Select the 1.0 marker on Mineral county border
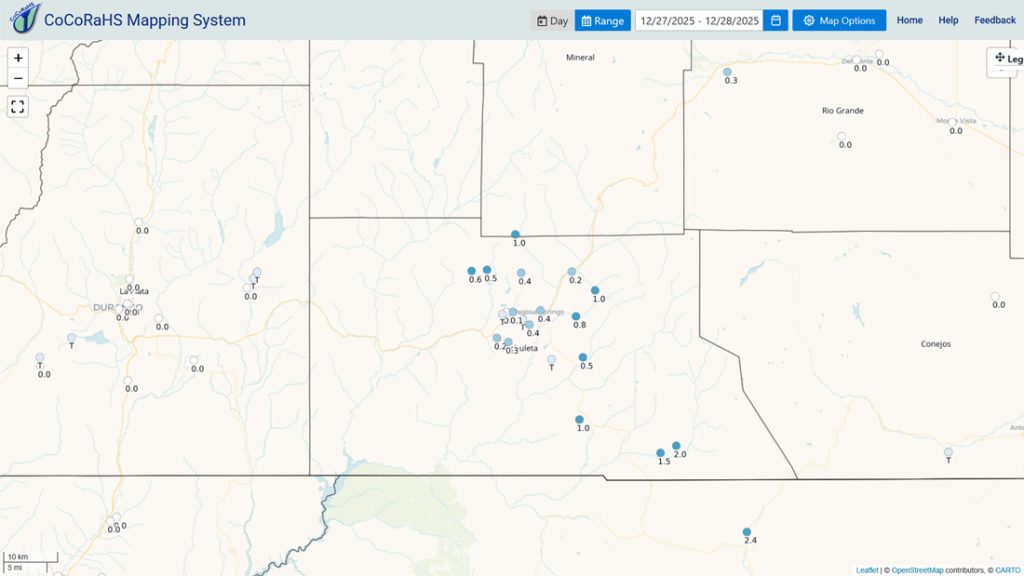 (x=515, y=234)
